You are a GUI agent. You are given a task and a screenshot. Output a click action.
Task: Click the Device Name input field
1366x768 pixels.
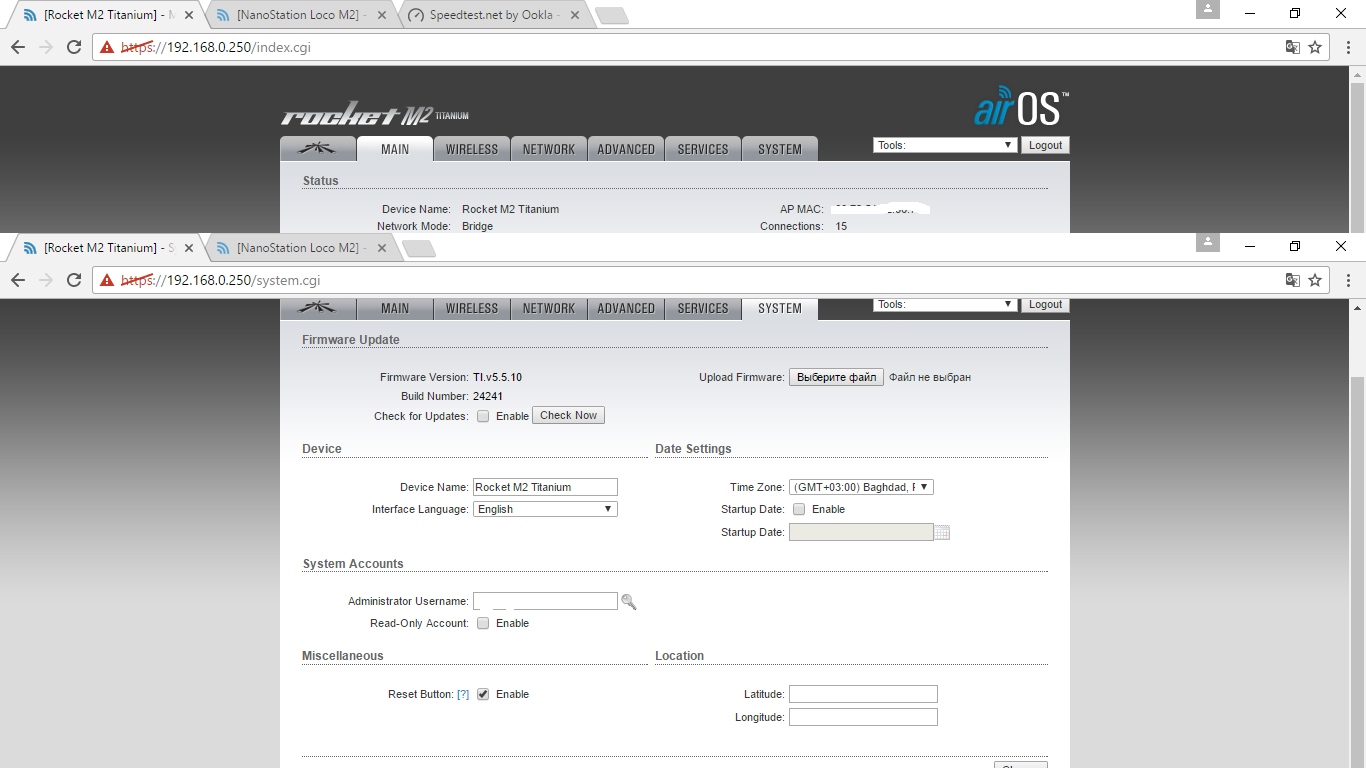545,487
